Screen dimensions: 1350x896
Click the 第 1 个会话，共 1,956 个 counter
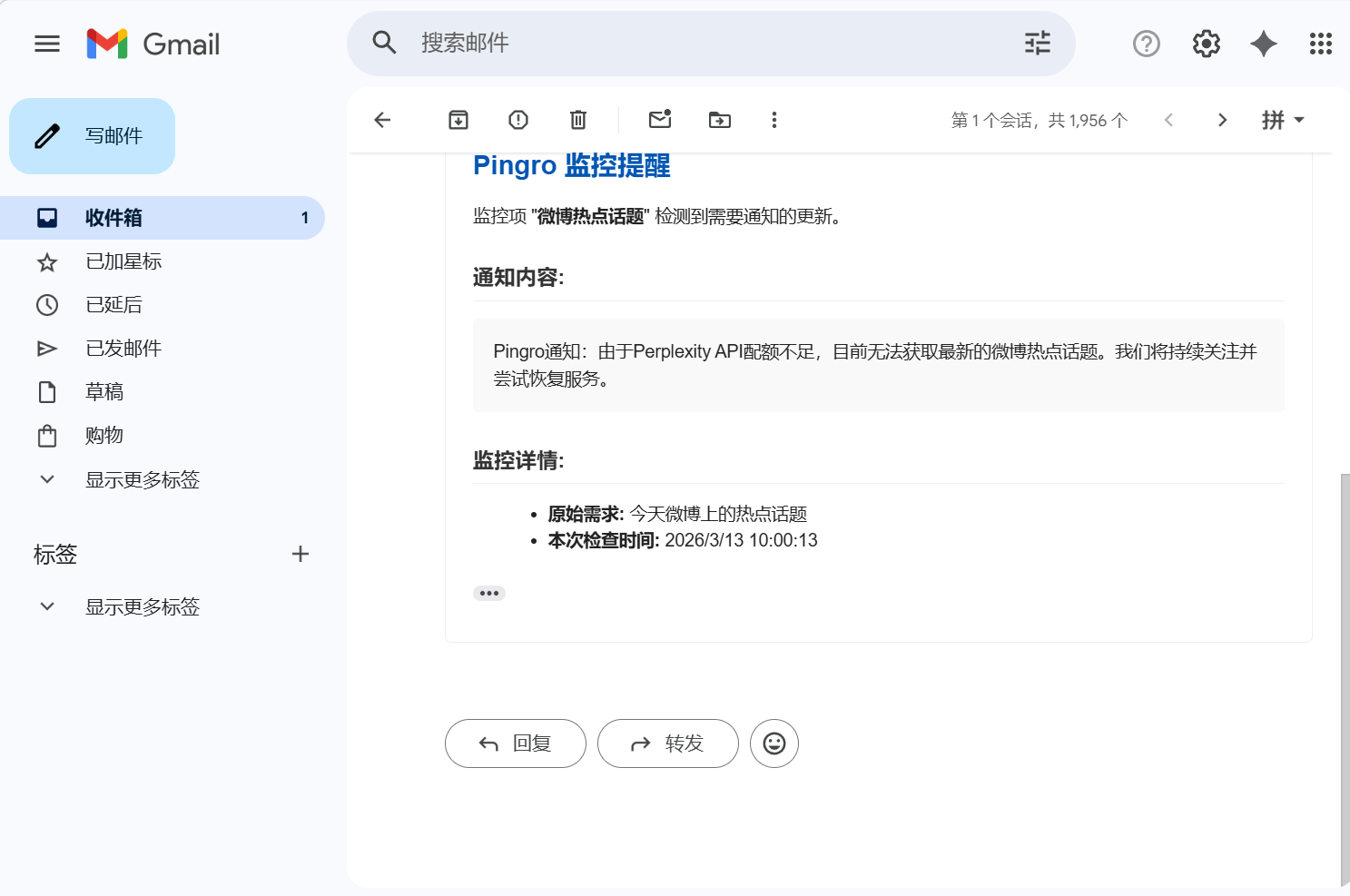coord(1040,120)
